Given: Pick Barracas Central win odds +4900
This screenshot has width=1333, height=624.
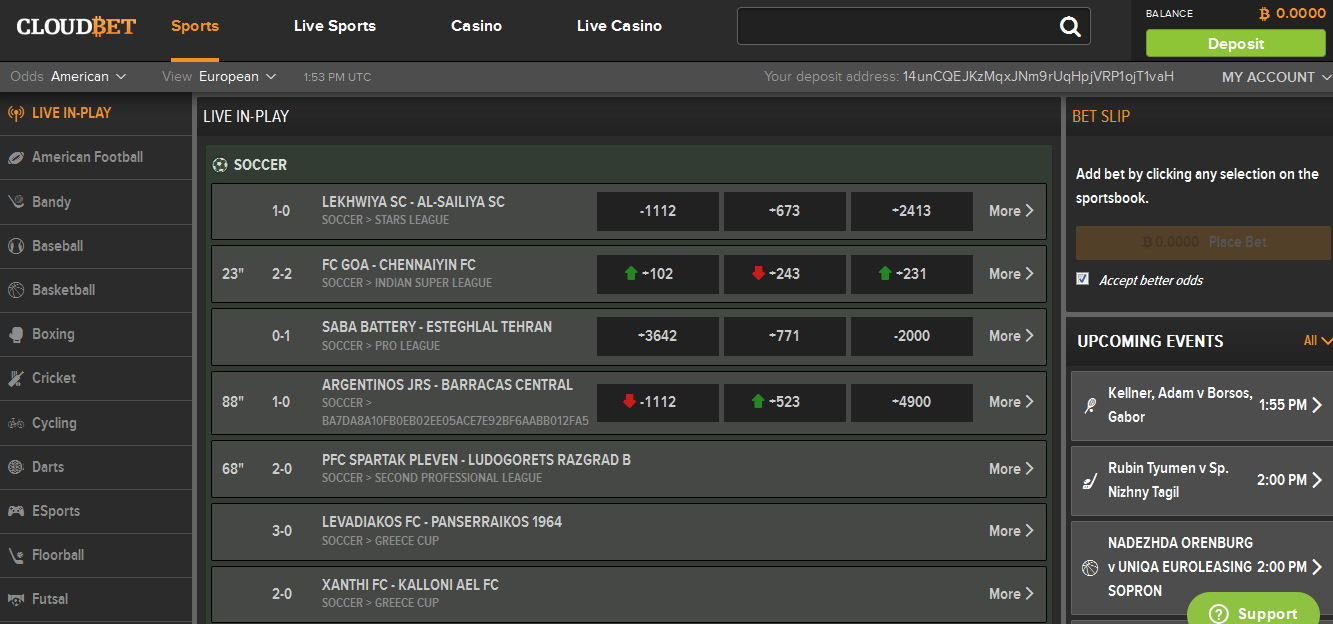Looking at the screenshot, I should coord(912,402).
